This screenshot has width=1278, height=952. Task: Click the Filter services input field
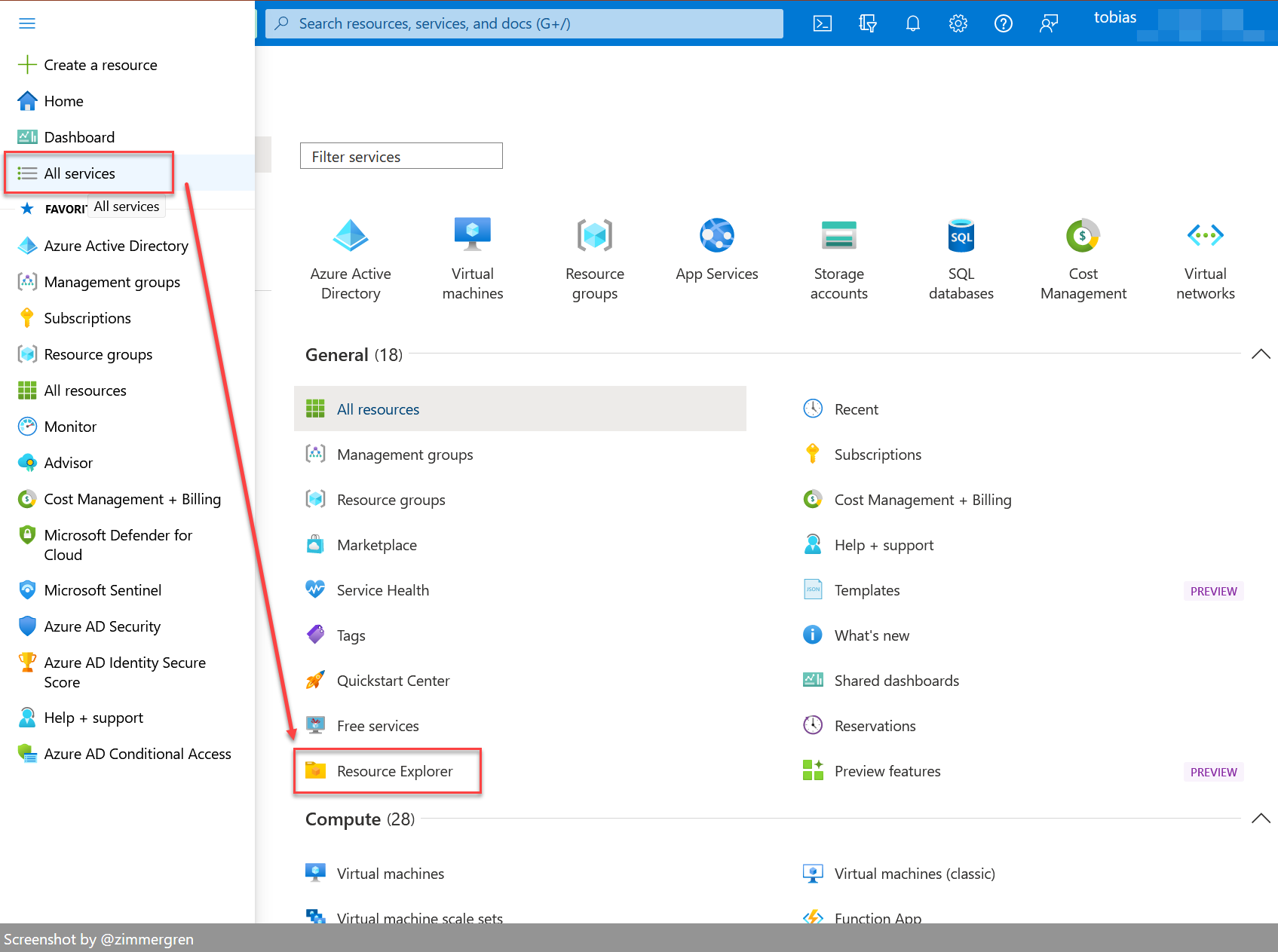coord(401,156)
